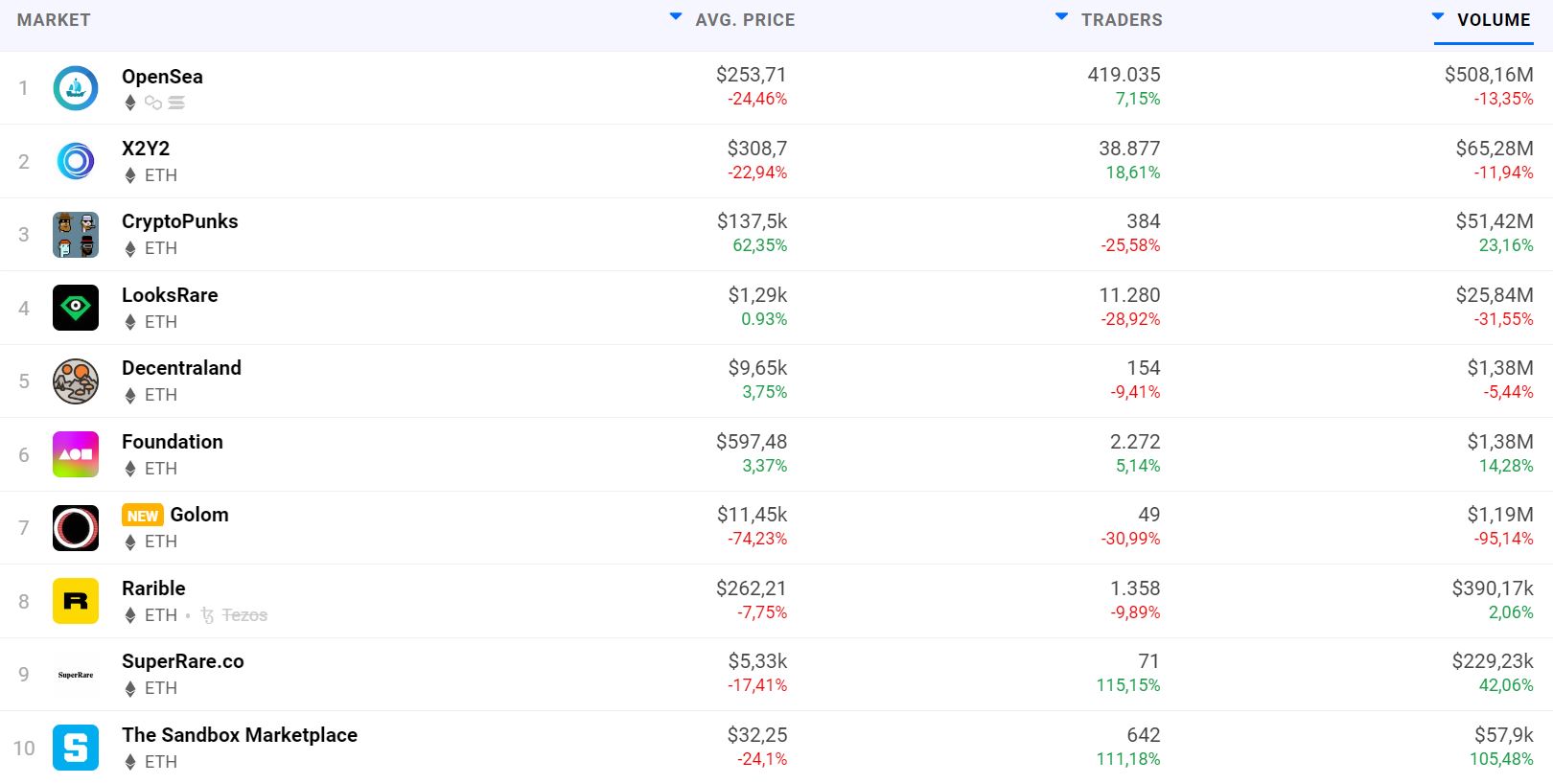
Task: Click OpenSea's Ethereum chain icon
Action: [130, 103]
